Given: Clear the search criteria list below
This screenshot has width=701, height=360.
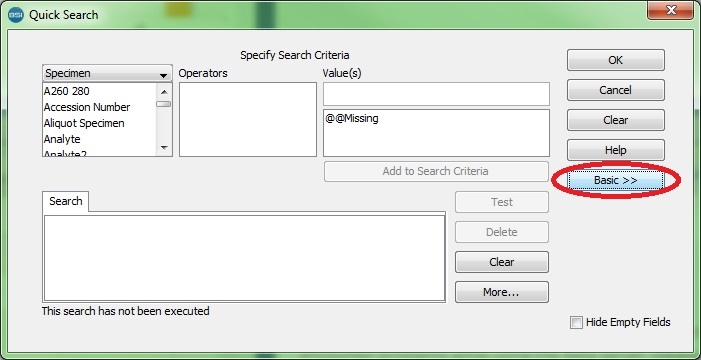Looking at the screenshot, I should (x=502, y=262).
